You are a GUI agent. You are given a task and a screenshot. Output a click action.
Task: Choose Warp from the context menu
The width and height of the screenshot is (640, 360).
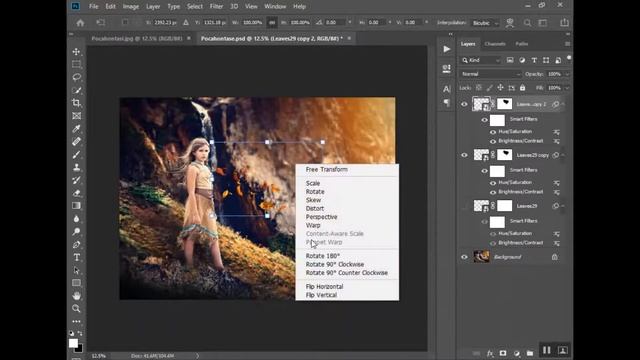[x=313, y=225]
